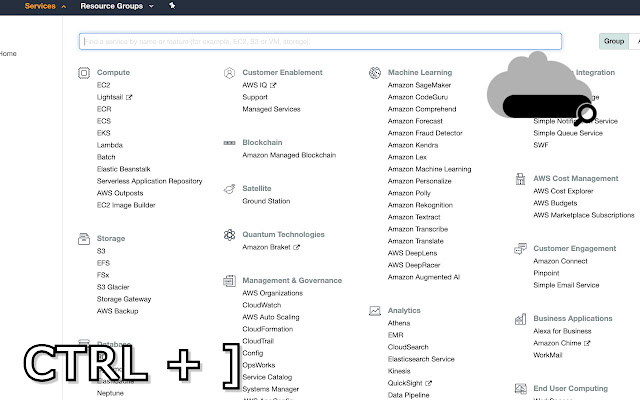Open the Lambda service

pos(110,145)
